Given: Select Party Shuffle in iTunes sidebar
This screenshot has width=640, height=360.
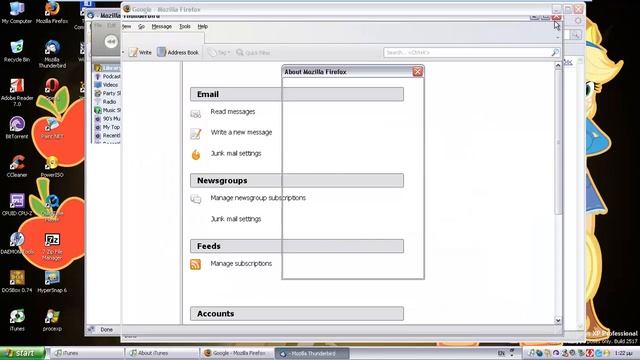Looking at the screenshot, I should tap(107, 93).
